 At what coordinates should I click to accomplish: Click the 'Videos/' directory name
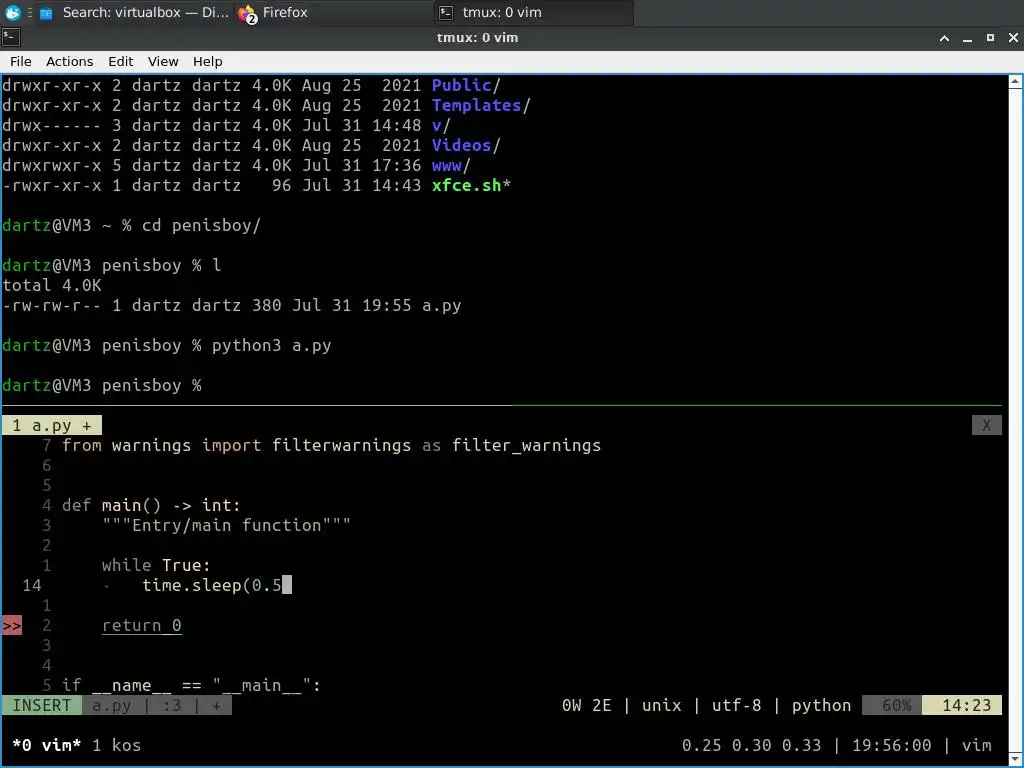[x=466, y=145]
